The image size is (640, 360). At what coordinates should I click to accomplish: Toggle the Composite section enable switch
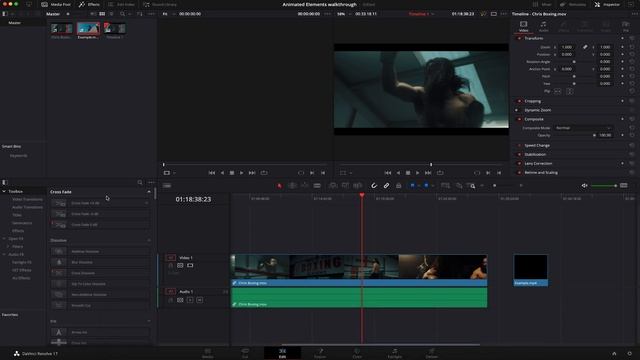(x=519, y=119)
